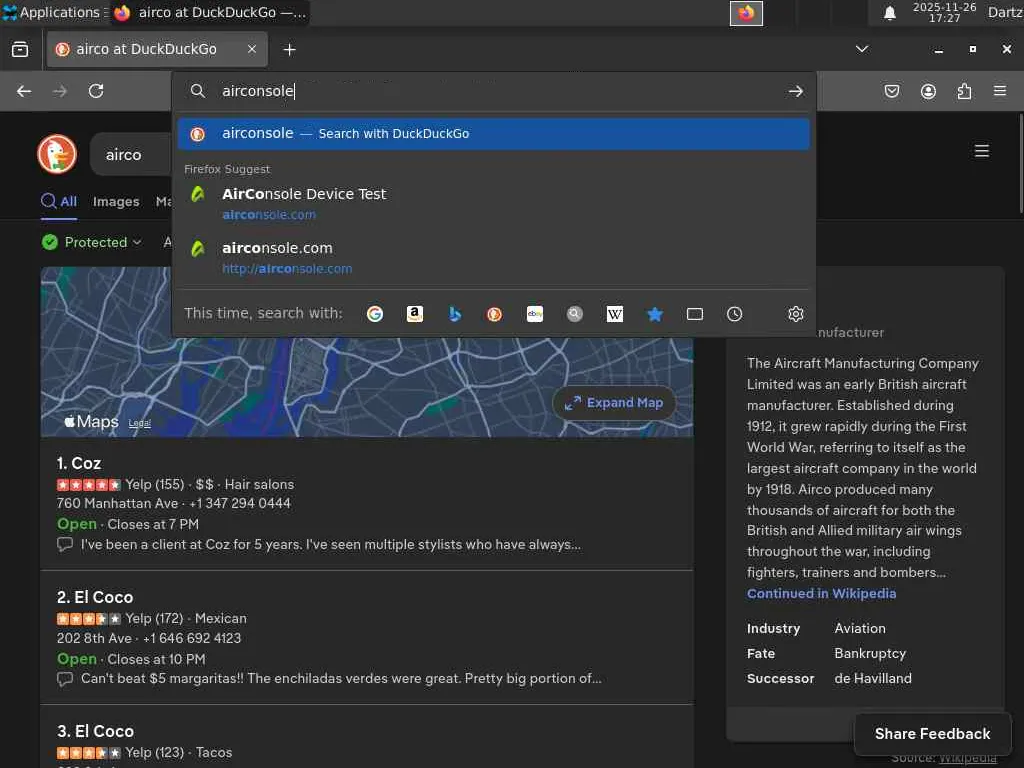This screenshot has width=1024, height=768.
Task: Open the Apple Maps Legal link
Action: click(x=140, y=423)
